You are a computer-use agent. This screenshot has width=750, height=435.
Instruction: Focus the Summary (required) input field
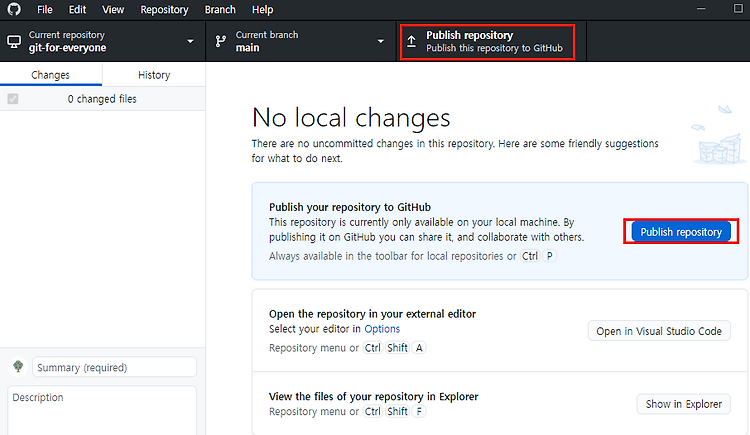tap(114, 367)
